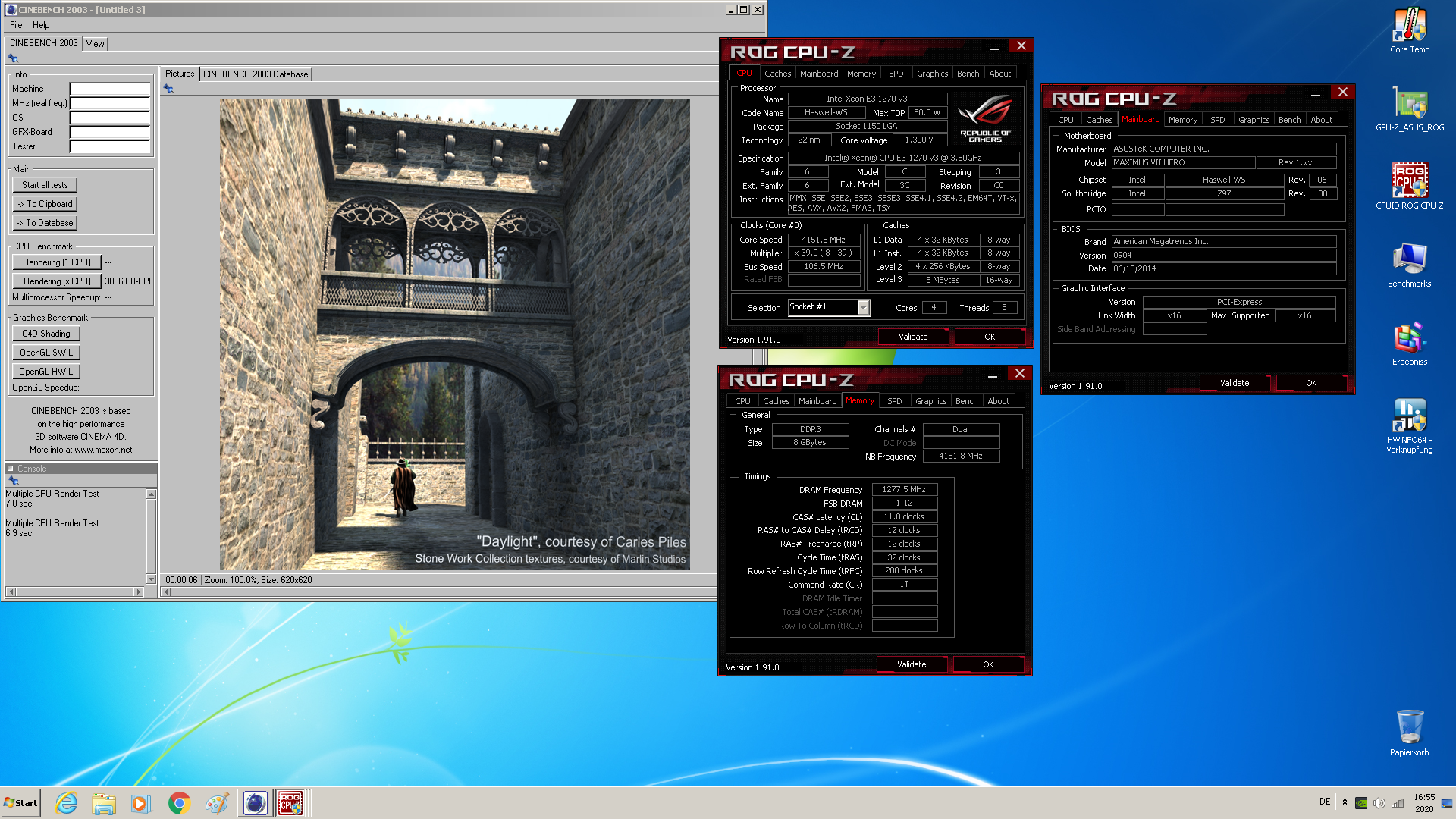
Task: Open Paint from the taskbar
Action: click(217, 803)
